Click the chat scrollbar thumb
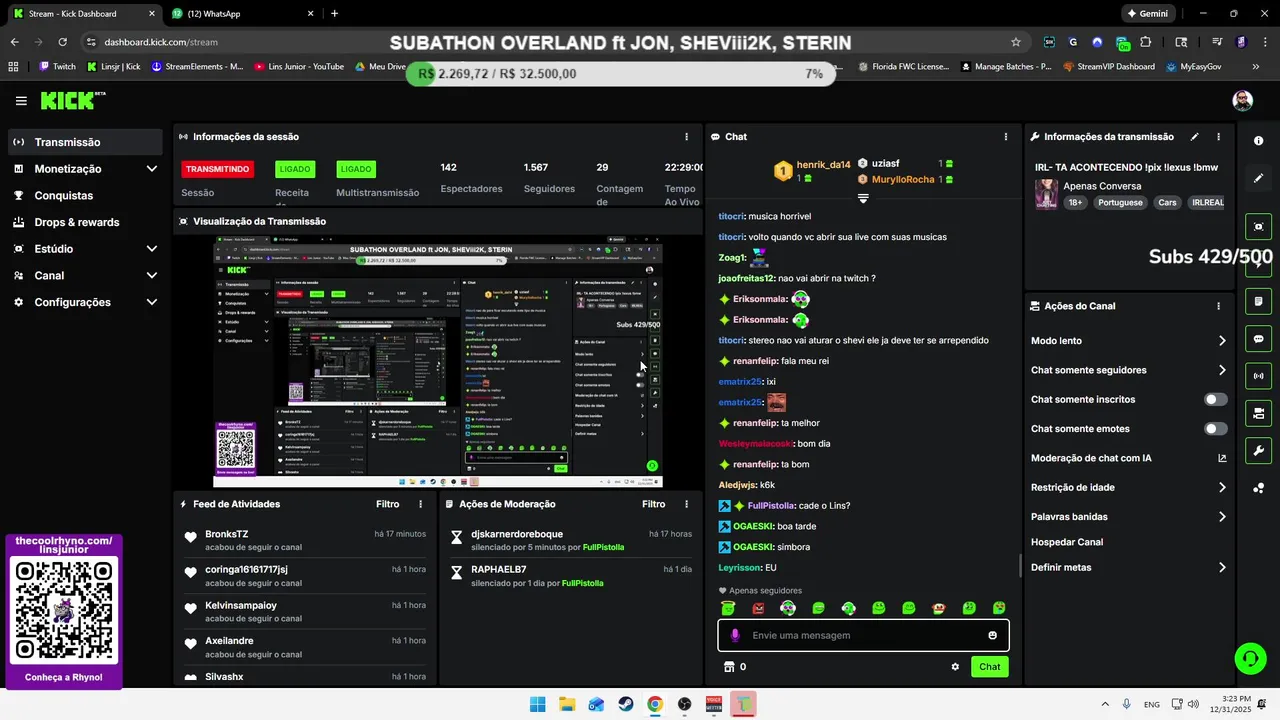 (1020, 565)
